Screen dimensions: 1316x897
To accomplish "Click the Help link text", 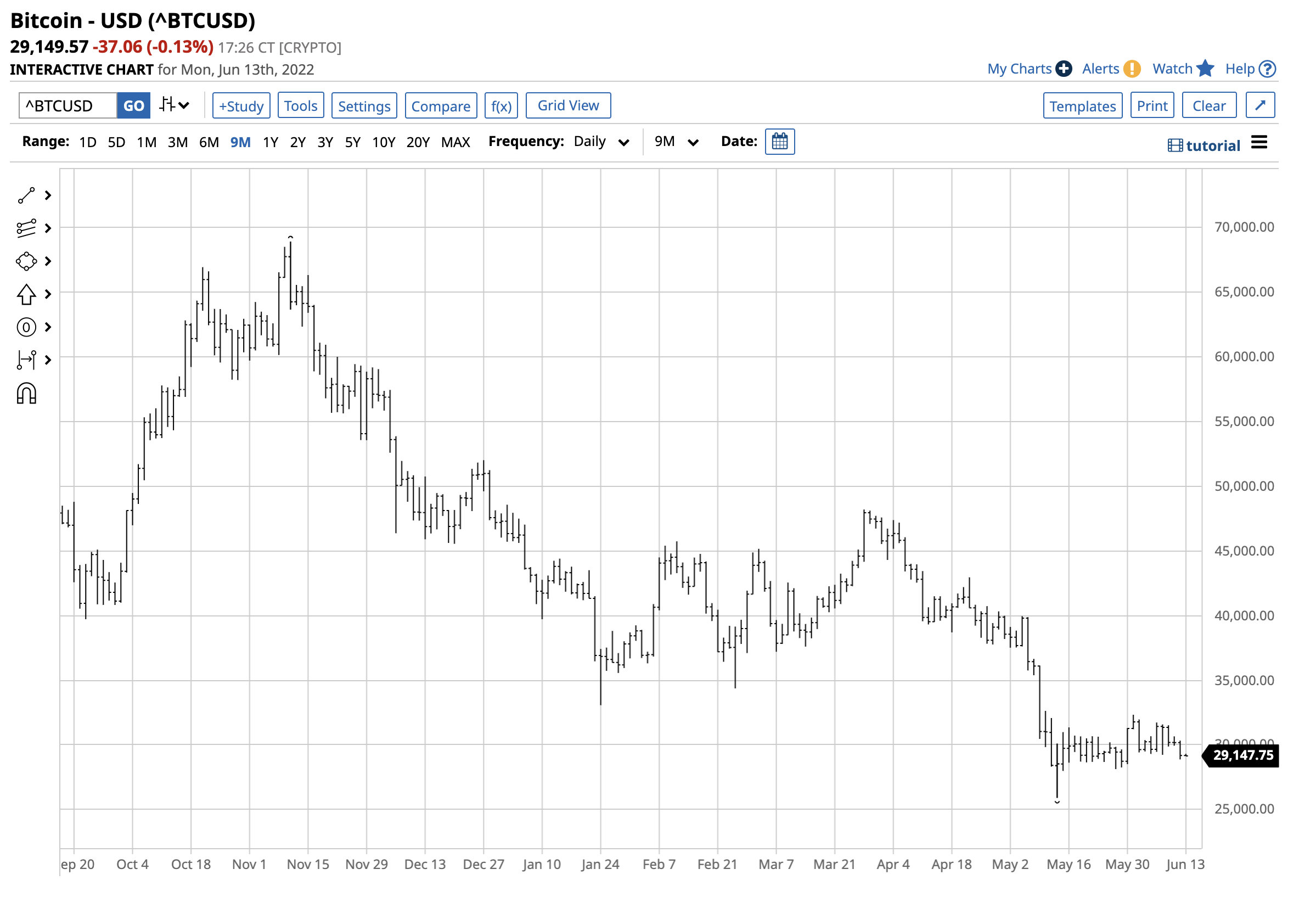I will click(1241, 69).
